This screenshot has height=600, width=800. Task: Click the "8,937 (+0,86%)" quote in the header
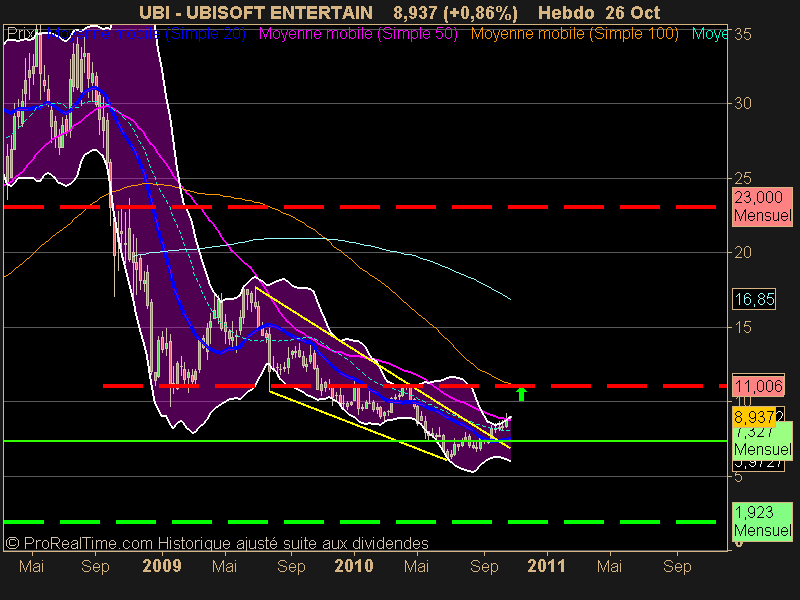(456, 13)
